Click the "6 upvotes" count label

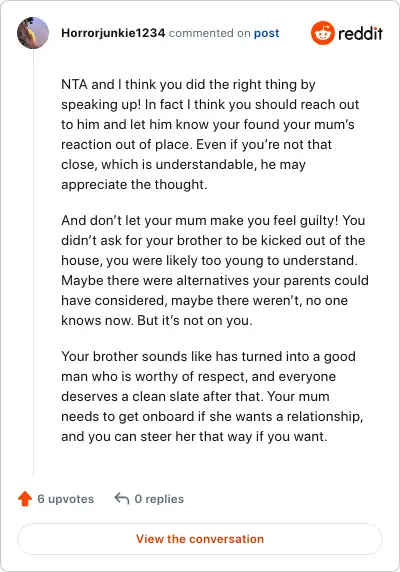[66, 499]
